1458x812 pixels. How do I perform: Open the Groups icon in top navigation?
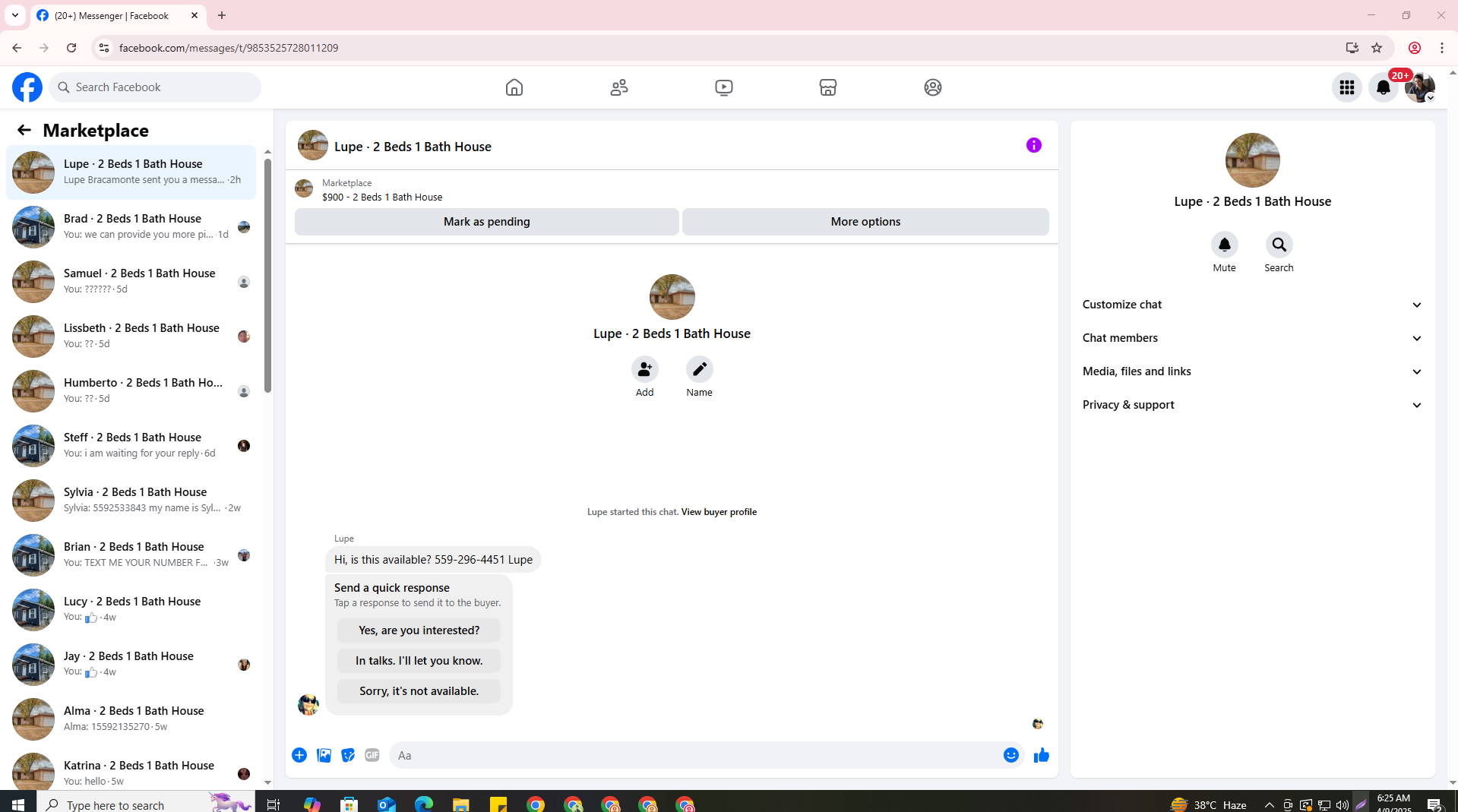click(x=933, y=87)
